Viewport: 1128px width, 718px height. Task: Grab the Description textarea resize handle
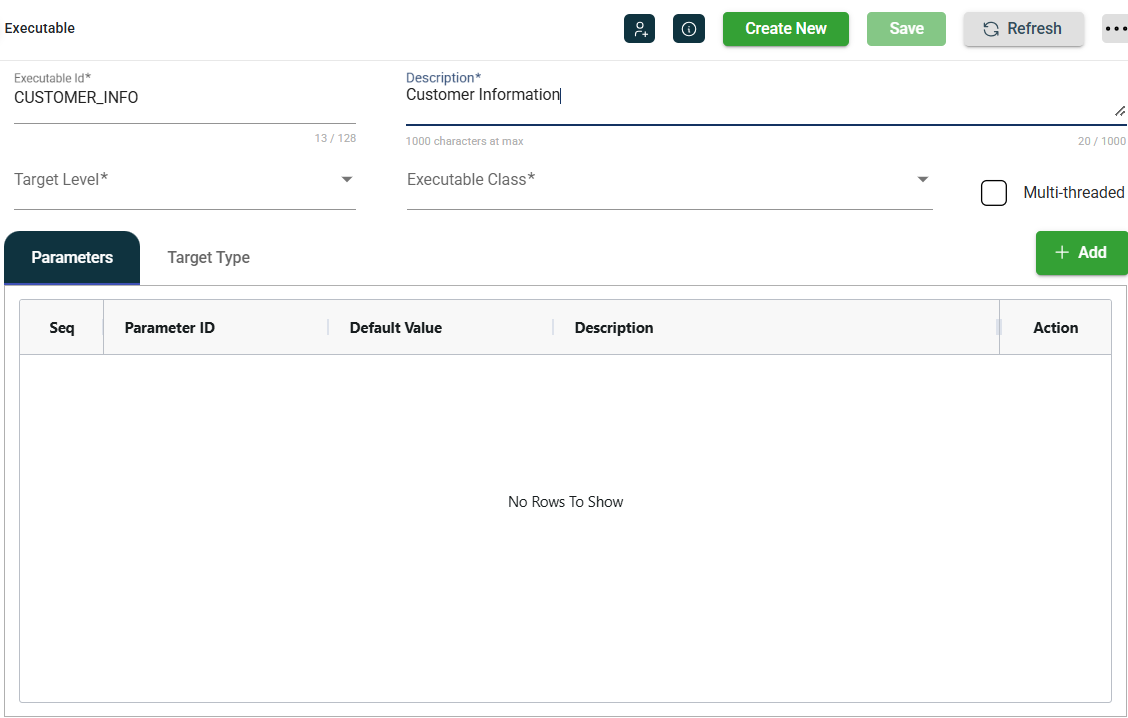tap(1119, 111)
